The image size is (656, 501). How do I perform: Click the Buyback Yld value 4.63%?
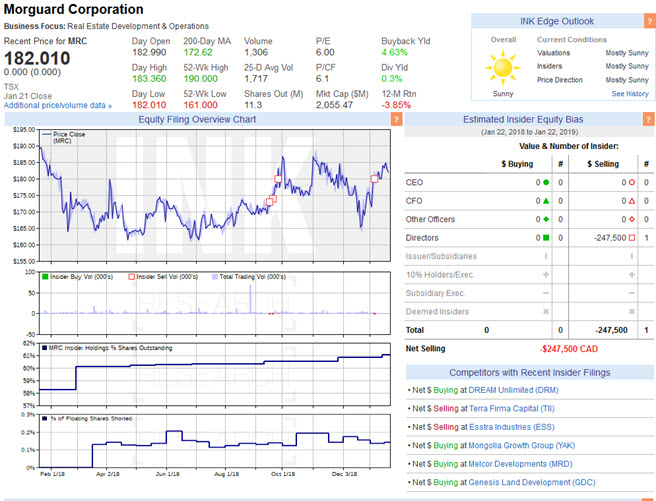(394, 52)
